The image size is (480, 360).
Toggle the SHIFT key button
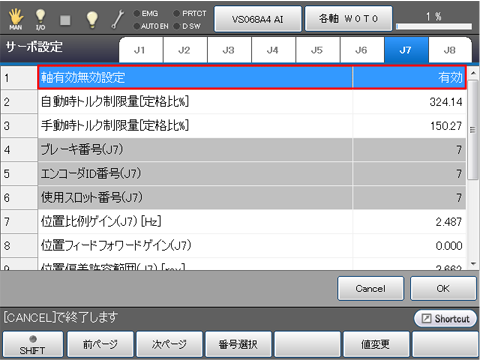33,344
